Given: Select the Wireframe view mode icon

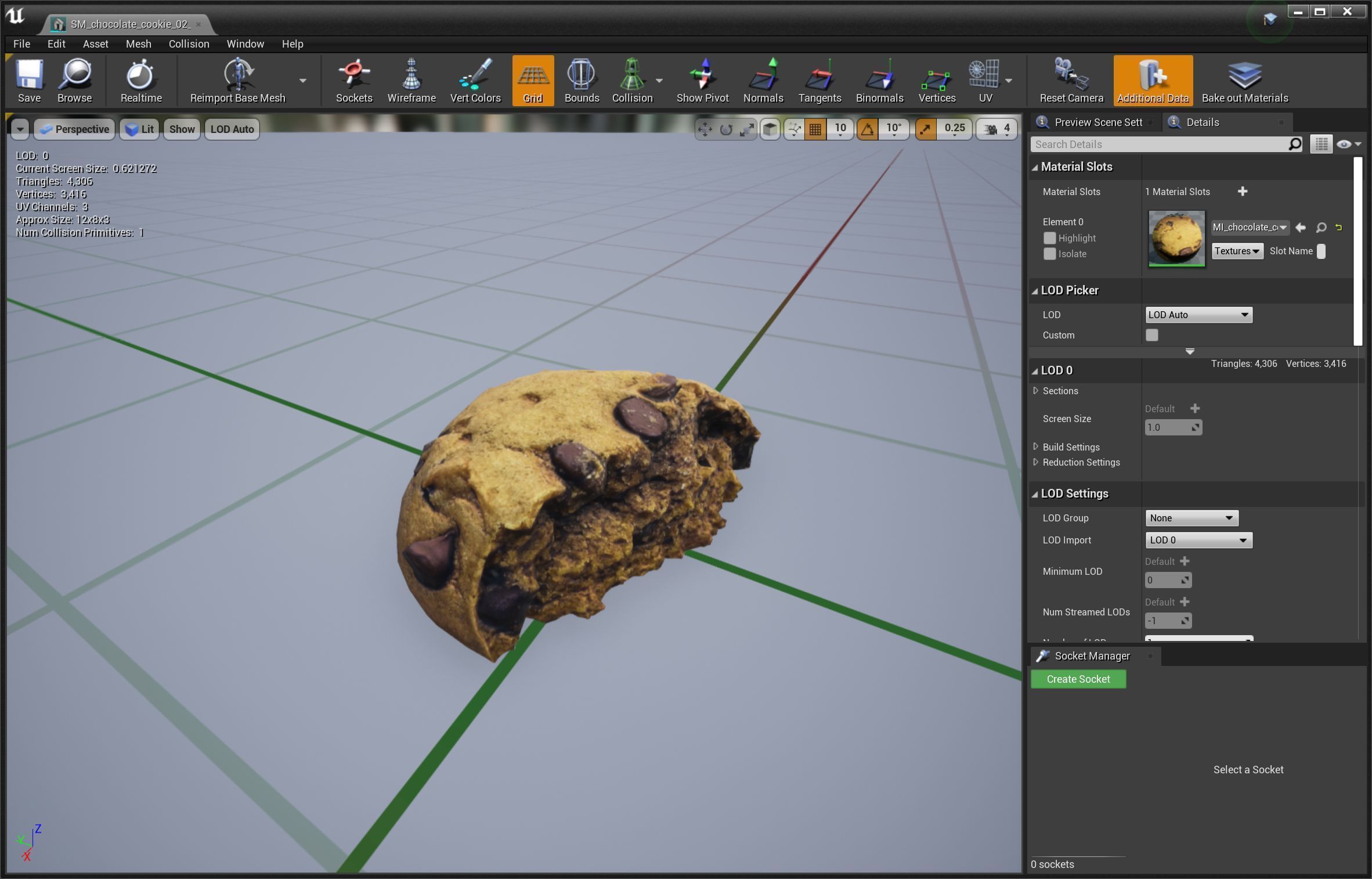Looking at the screenshot, I should point(411,80).
